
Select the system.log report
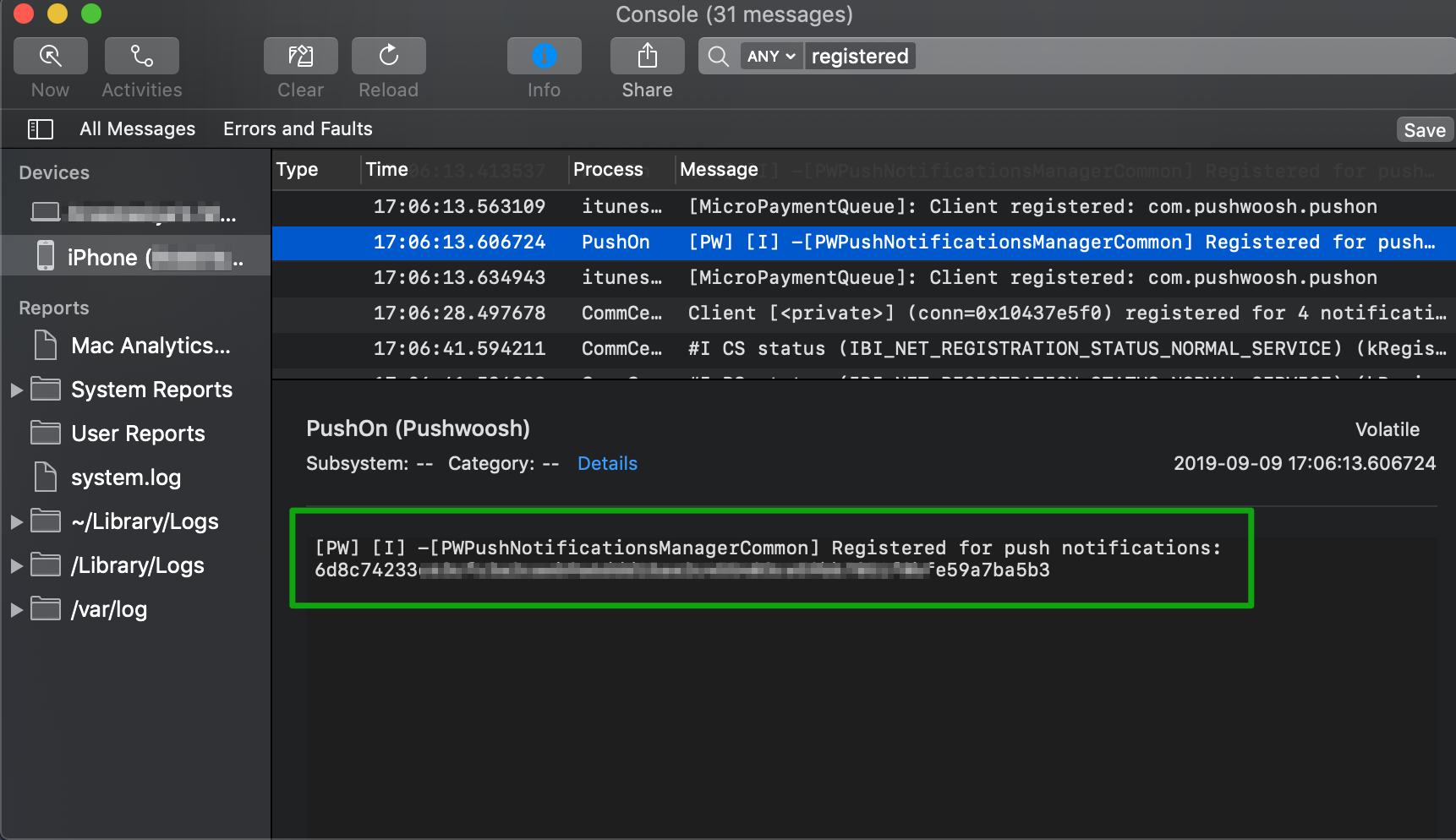[x=125, y=477]
